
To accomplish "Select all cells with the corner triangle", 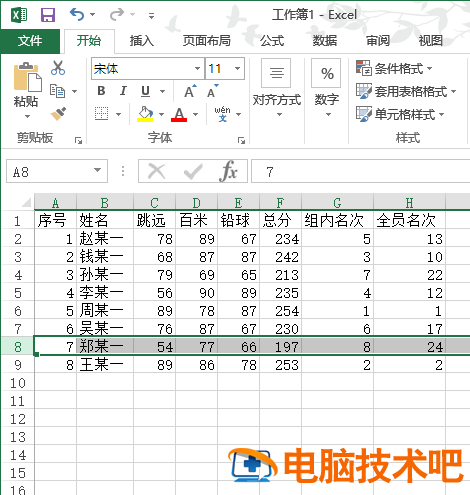I will [25, 202].
